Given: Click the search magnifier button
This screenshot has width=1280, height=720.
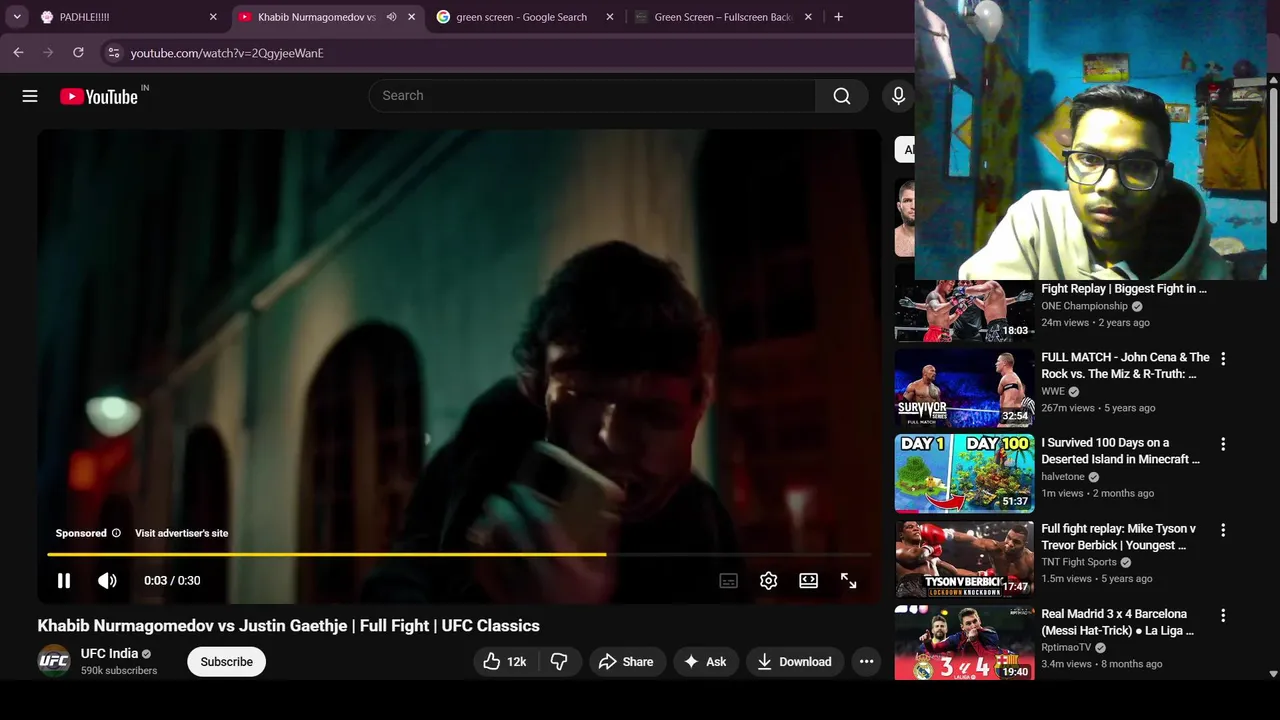Looking at the screenshot, I should [x=842, y=96].
